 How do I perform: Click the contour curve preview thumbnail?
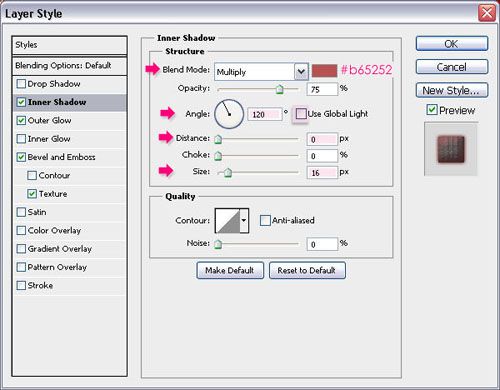228,221
